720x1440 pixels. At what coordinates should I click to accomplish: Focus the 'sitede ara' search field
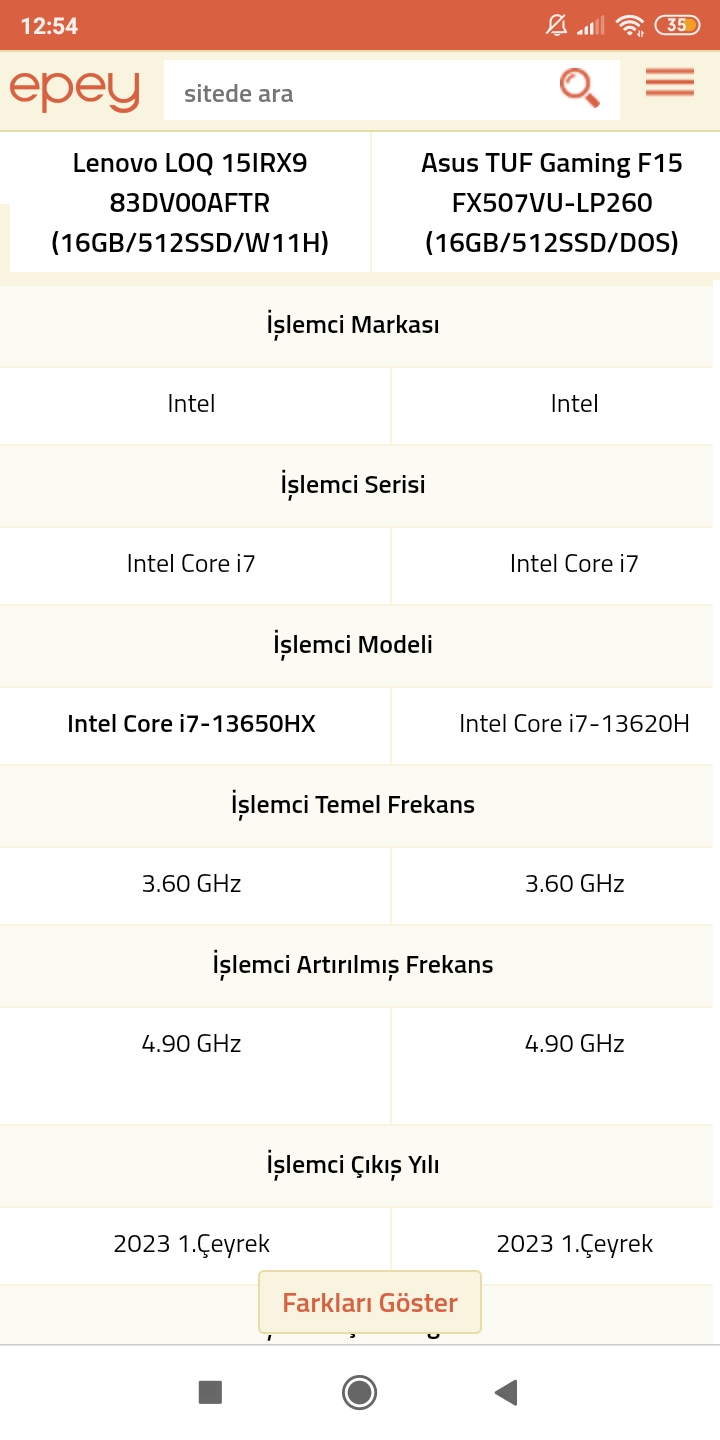click(360, 94)
